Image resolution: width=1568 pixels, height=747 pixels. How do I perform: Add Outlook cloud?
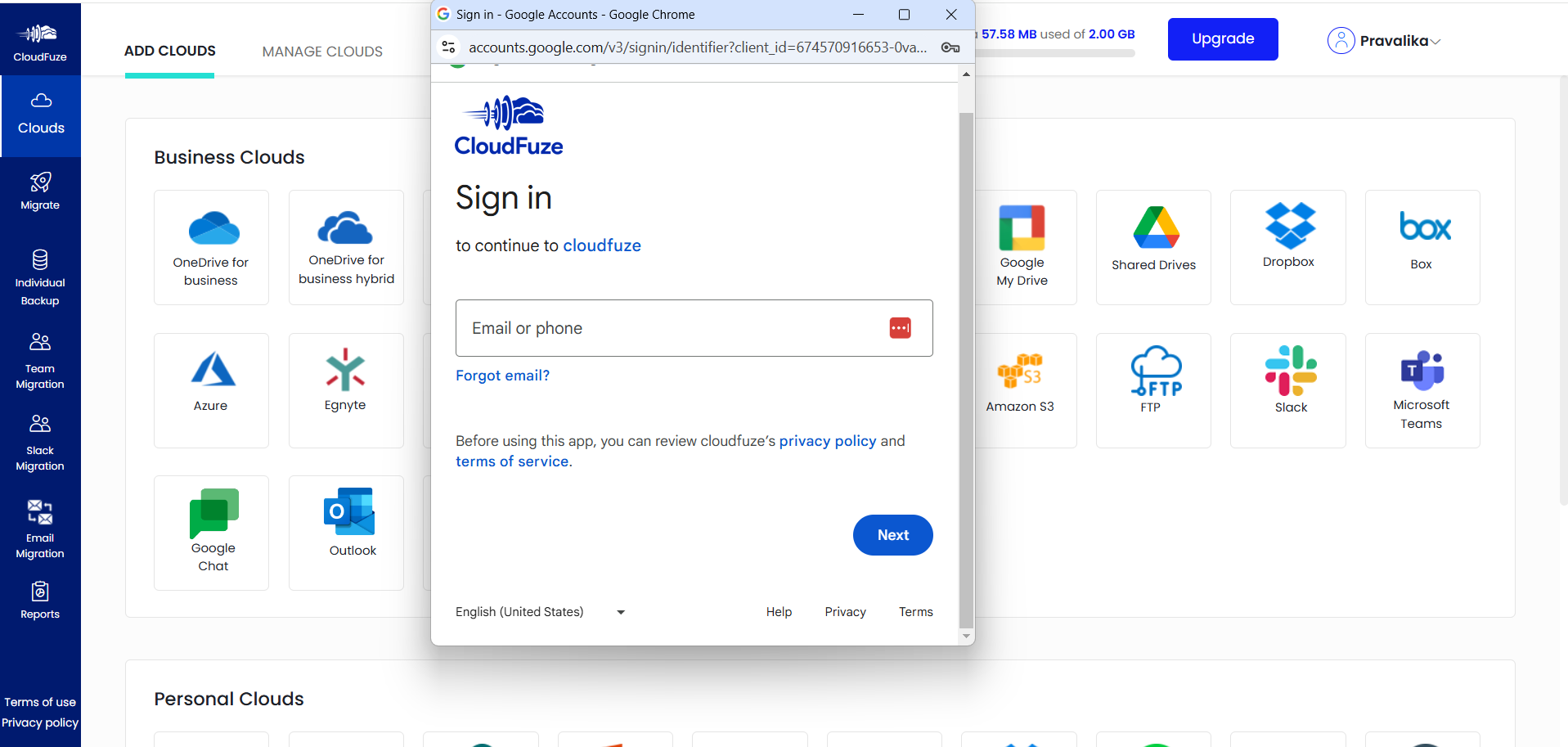(346, 533)
